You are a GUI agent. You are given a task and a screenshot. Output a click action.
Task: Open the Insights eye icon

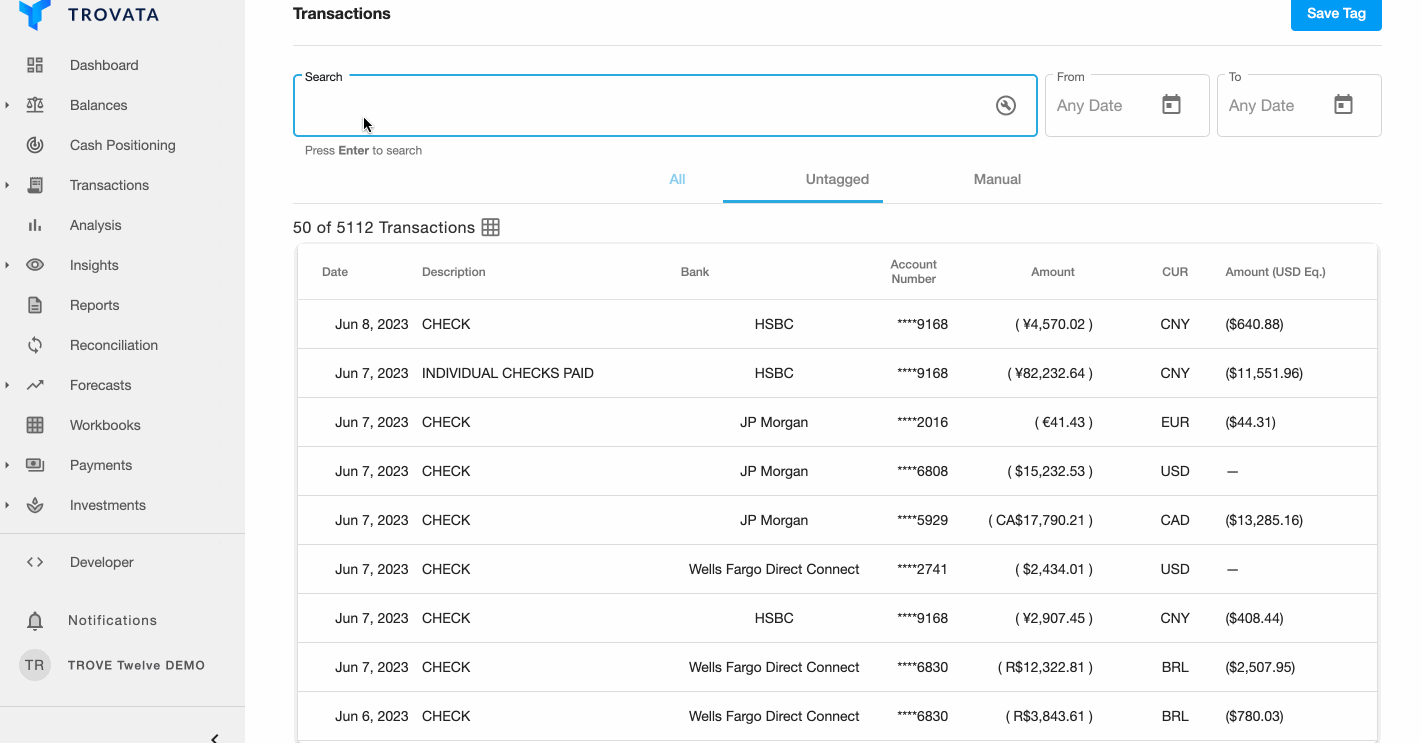35,264
